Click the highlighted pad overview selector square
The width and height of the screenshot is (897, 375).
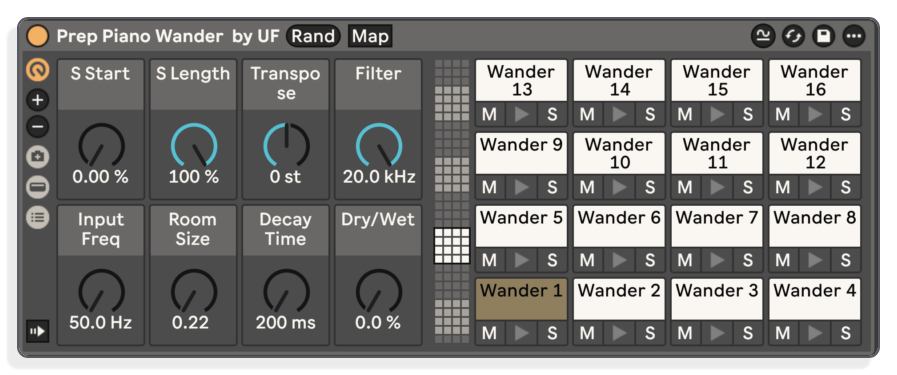[452, 246]
